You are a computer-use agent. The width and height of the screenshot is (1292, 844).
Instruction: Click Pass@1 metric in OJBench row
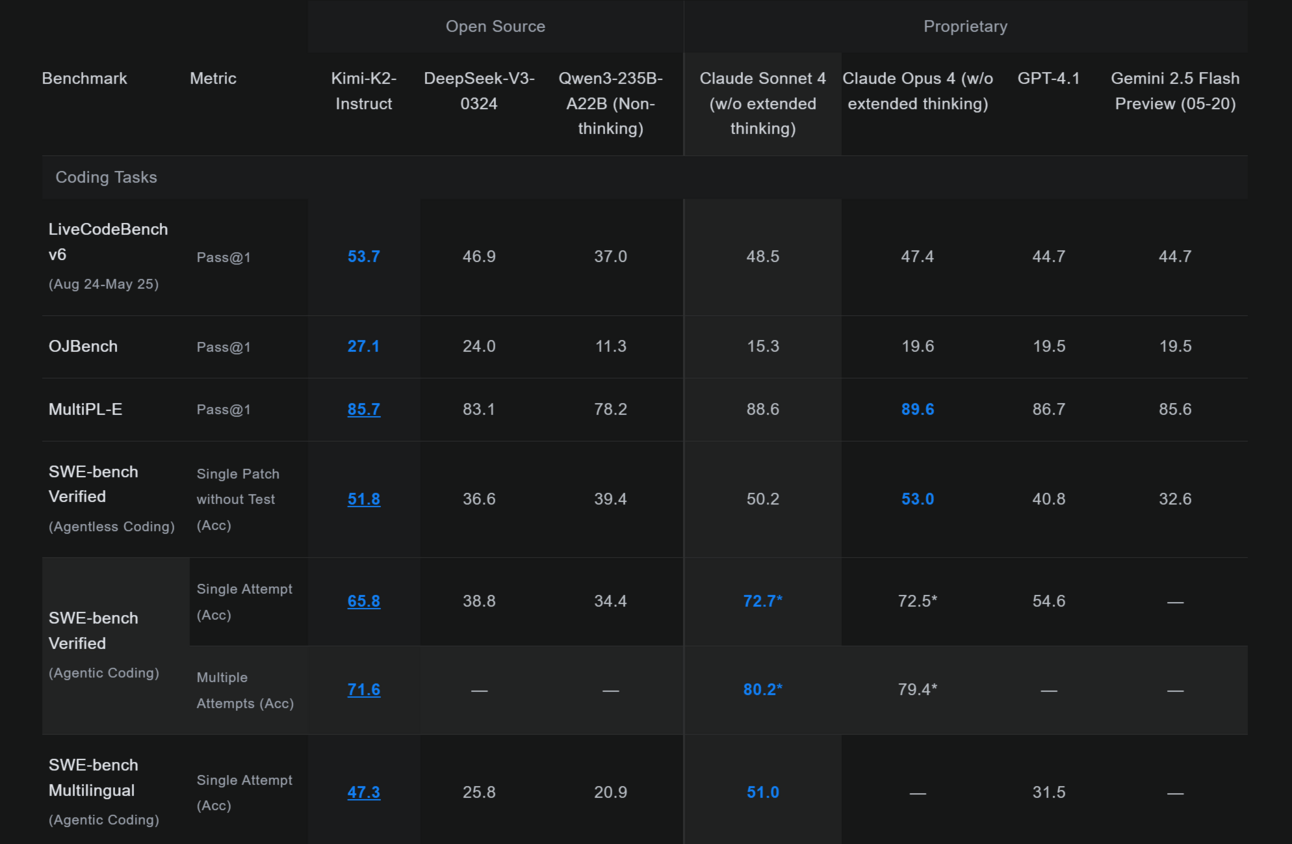tap(224, 347)
